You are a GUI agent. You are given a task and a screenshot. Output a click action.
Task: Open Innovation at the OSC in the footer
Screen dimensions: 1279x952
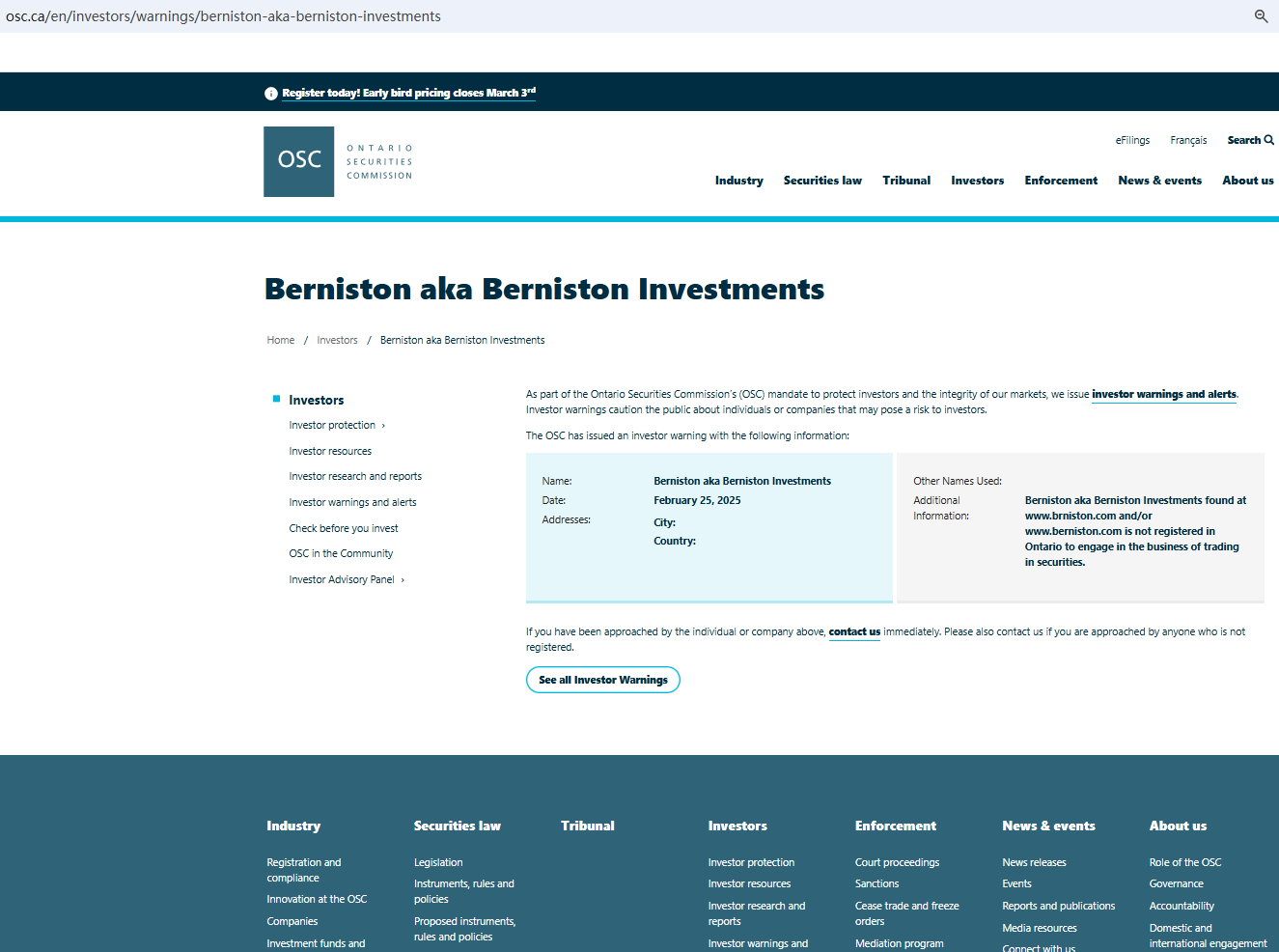(x=317, y=899)
